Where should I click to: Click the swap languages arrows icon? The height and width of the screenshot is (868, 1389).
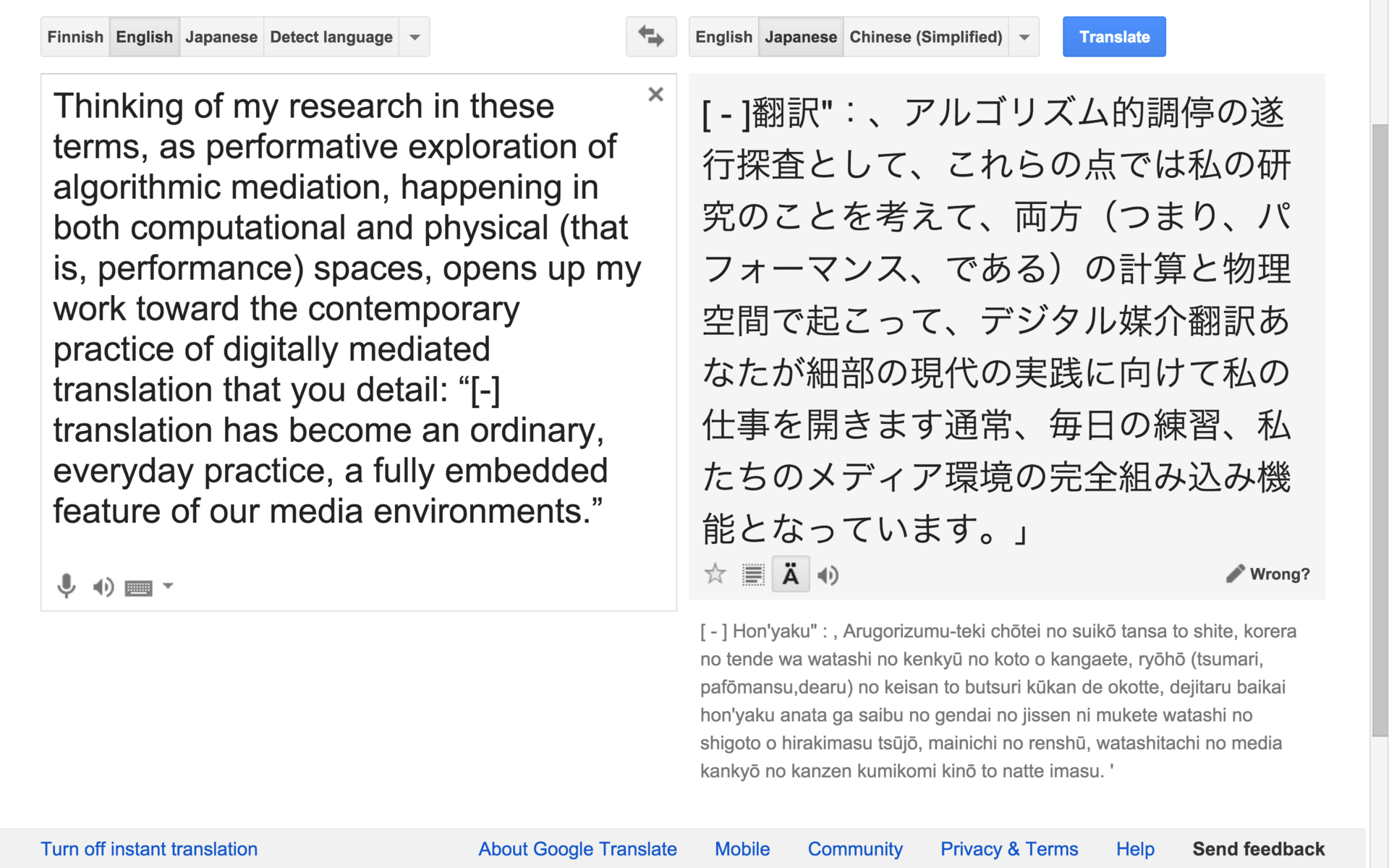[x=650, y=37]
